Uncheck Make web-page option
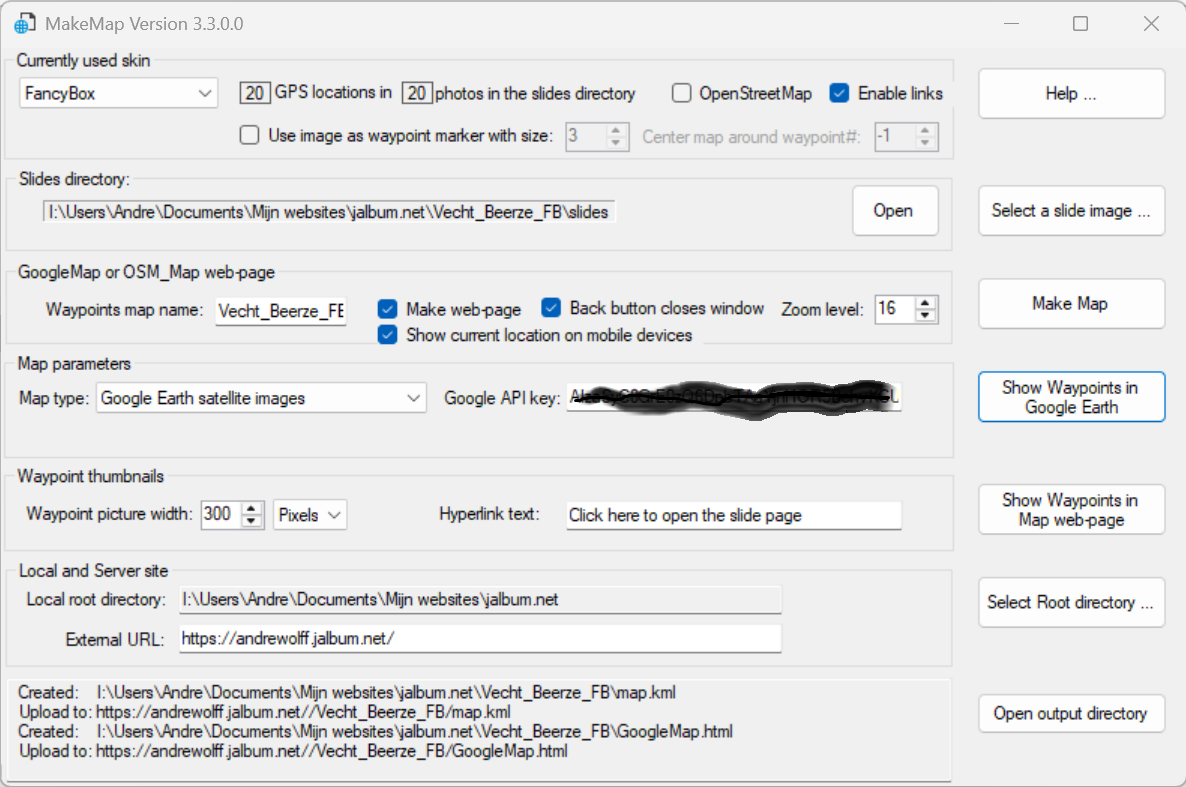This screenshot has width=1186, height=787. click(388, 309)
